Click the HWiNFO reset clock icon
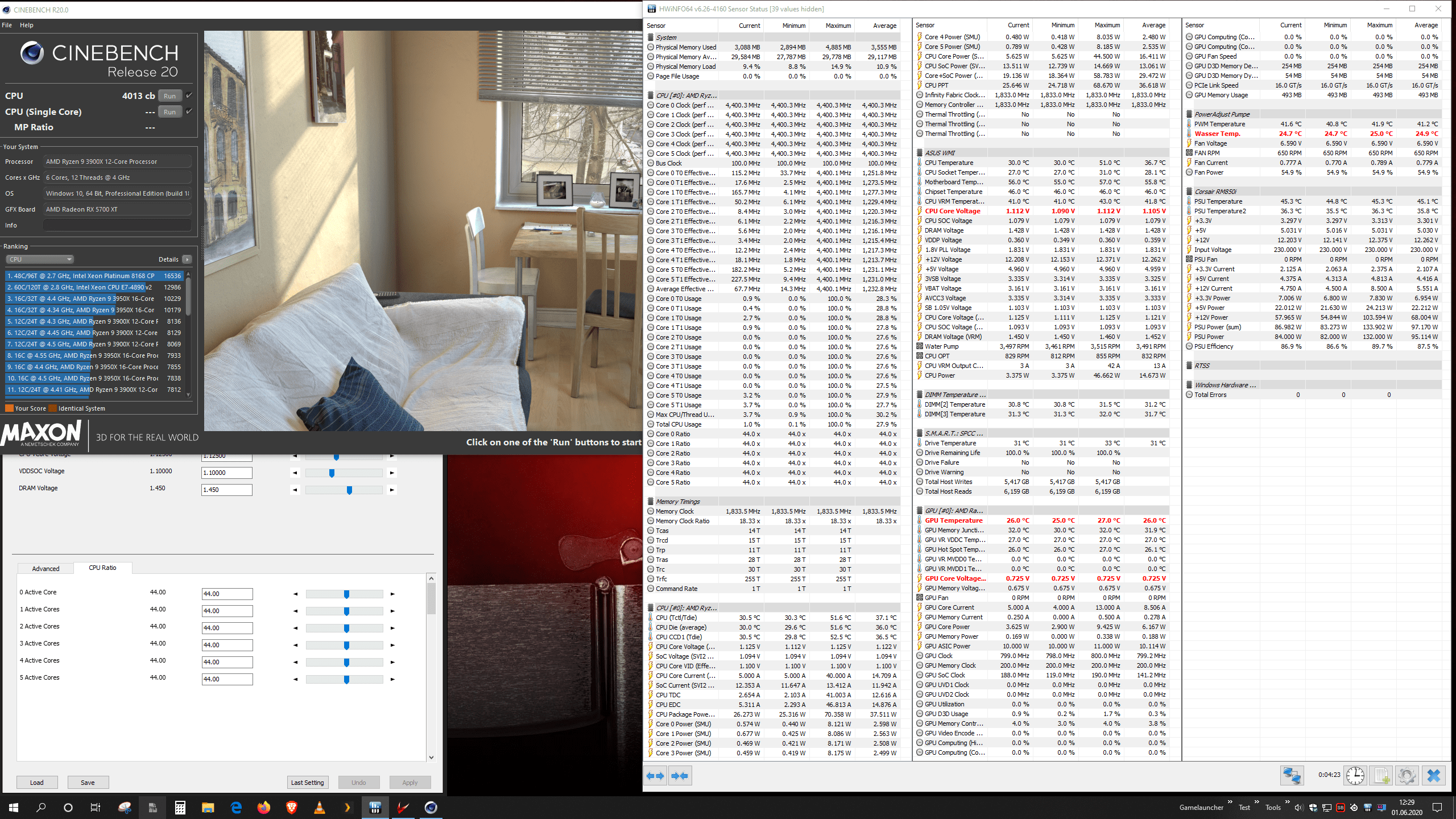Screen dimensions: 1456x819 1355,776
